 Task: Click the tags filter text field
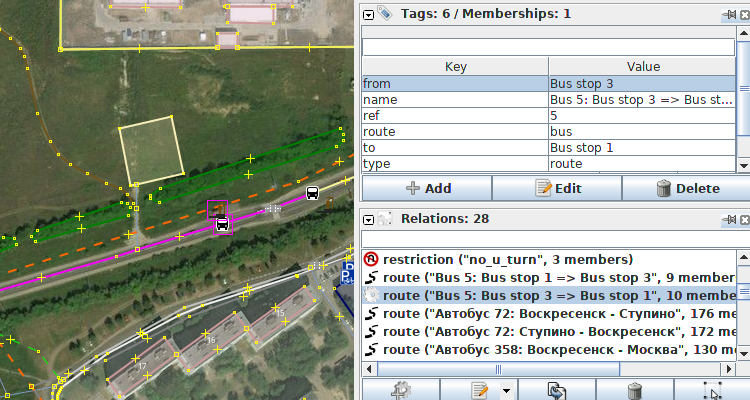[x=548, y=47]
